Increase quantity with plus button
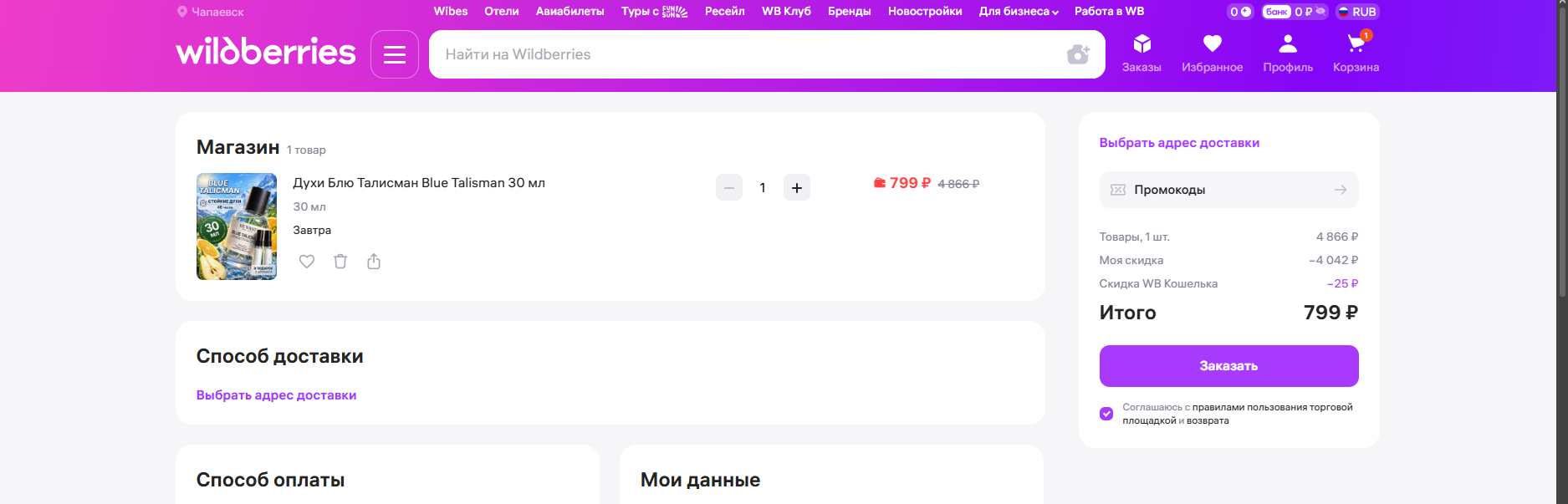The width and height of the screenshot is (1568, 504). 797,188
